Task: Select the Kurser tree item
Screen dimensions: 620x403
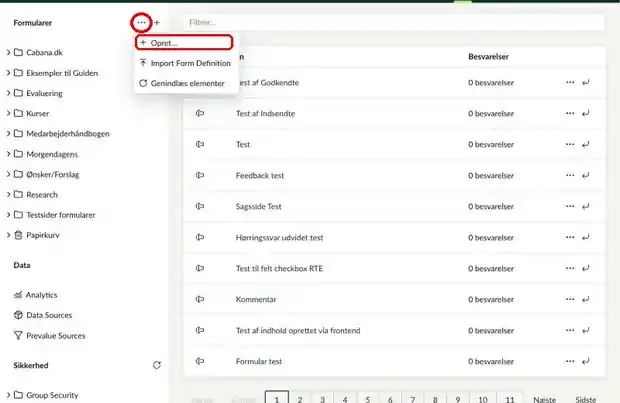Action: point(38,114)
